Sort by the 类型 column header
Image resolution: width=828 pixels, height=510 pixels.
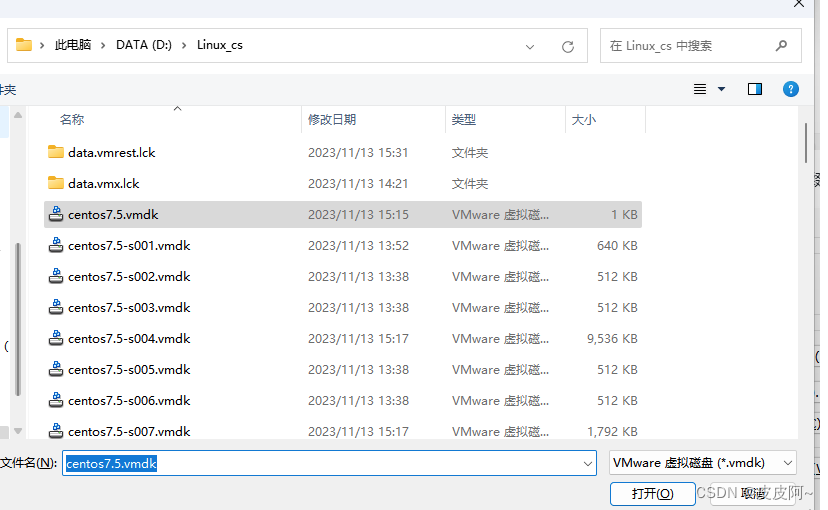[x=464, y=119]
